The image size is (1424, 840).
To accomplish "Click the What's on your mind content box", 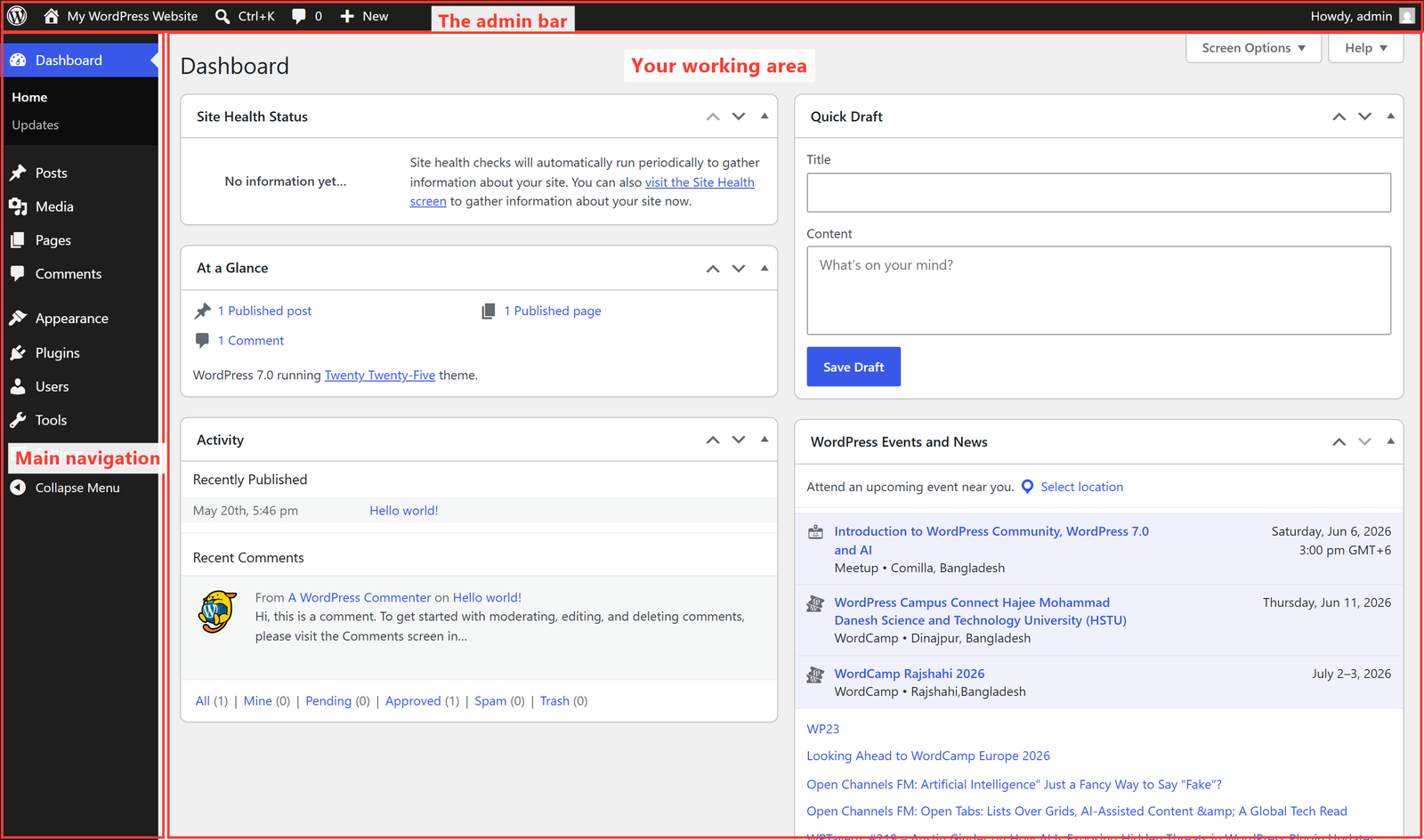I will (1099, 290).
